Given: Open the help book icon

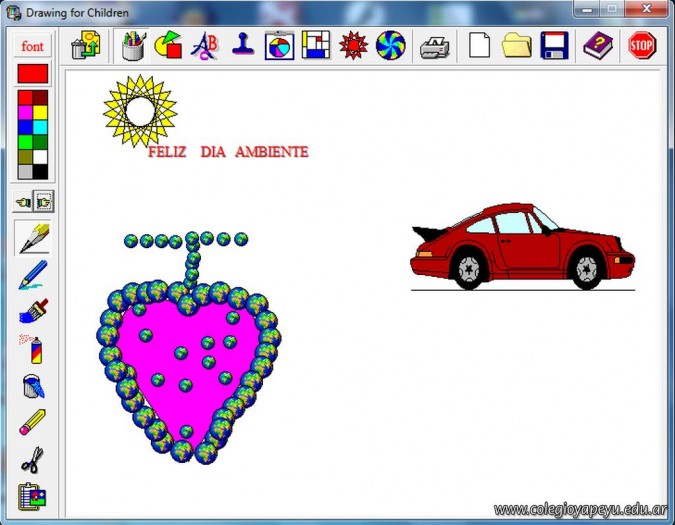Looking at the screenshot, I should point(598,45).
